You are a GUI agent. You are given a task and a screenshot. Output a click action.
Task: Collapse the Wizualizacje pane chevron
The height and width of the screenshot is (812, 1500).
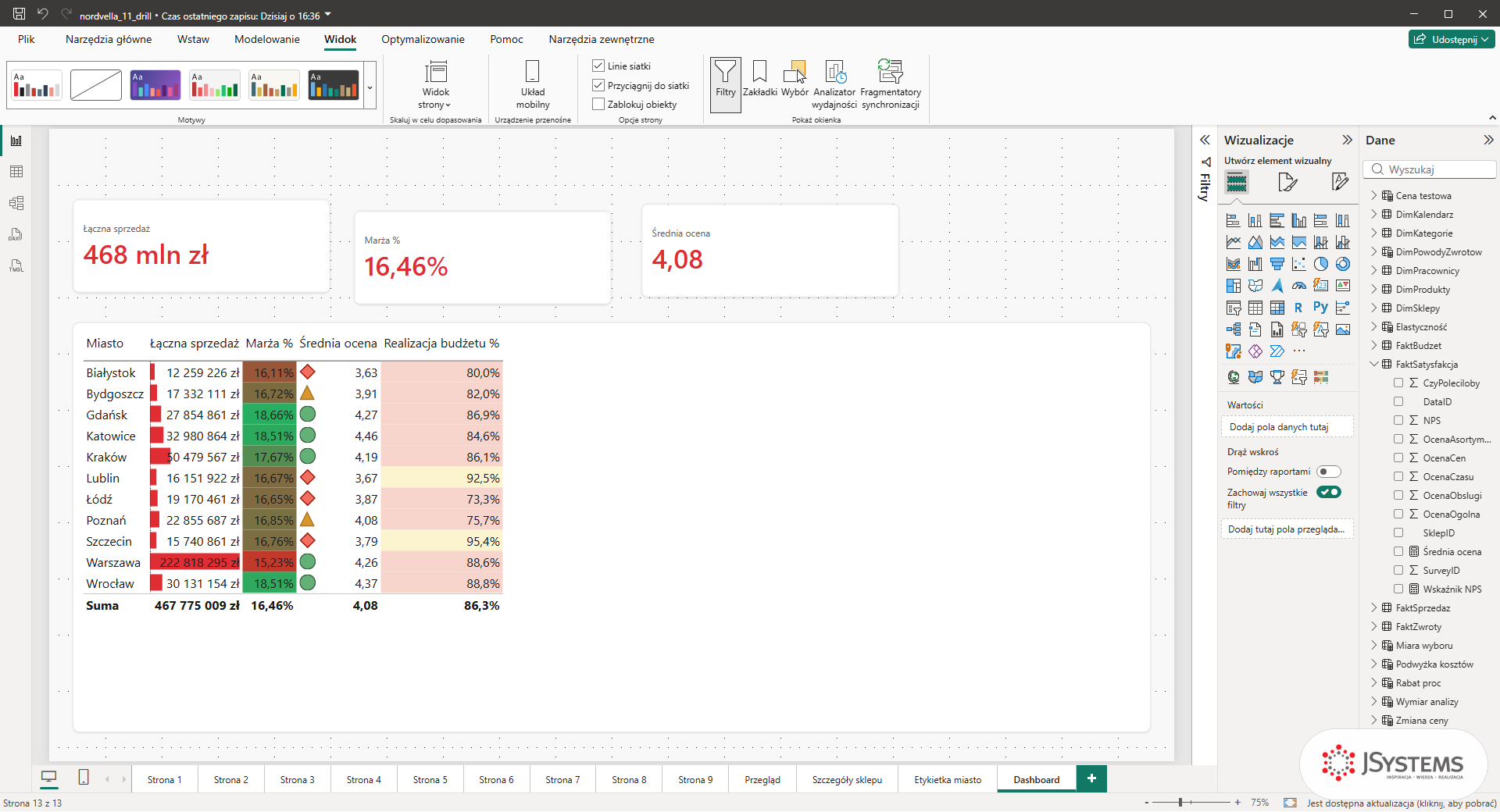coord(1348,140)
